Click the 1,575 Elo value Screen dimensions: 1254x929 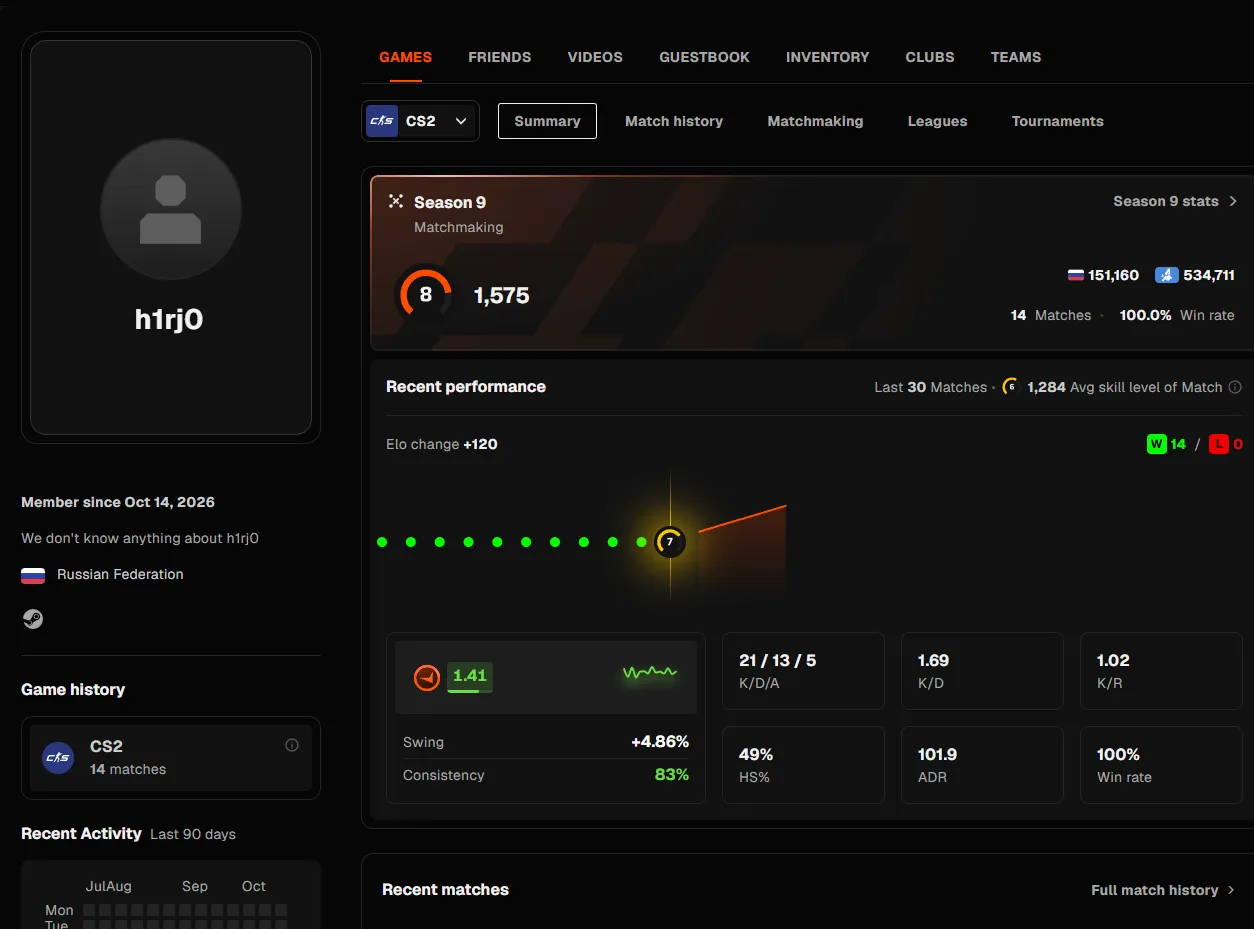[502, 295]
